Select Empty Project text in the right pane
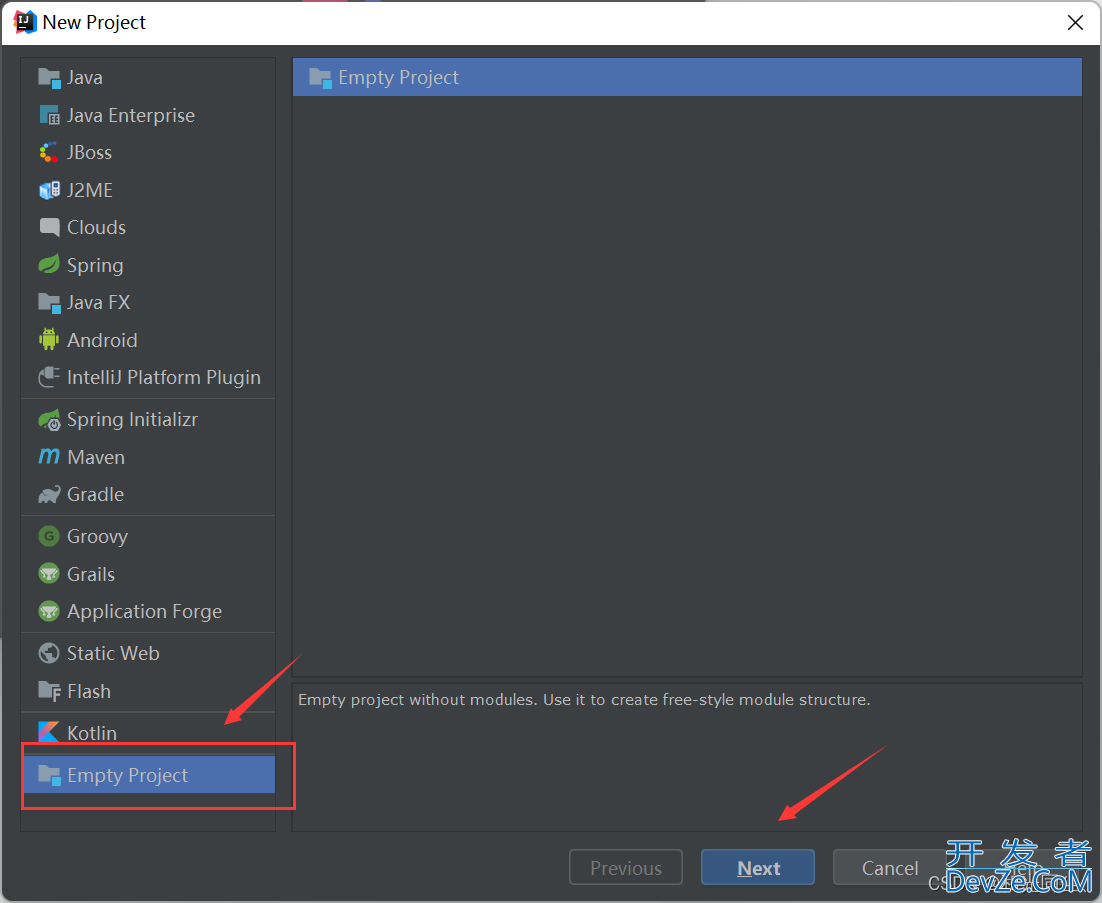 pos(398,78)
